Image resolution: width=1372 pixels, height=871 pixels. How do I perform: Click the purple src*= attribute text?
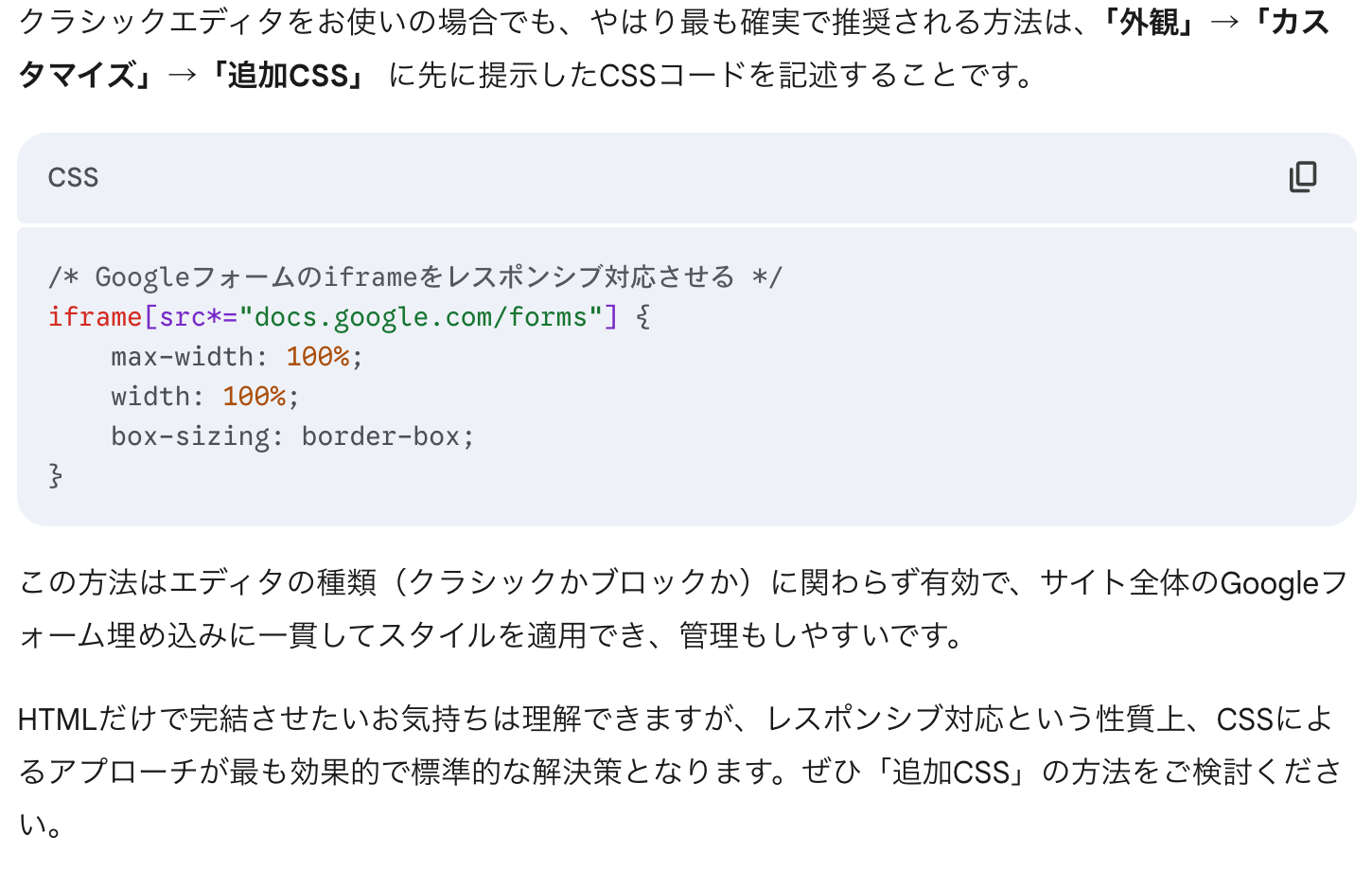(199, 317)
